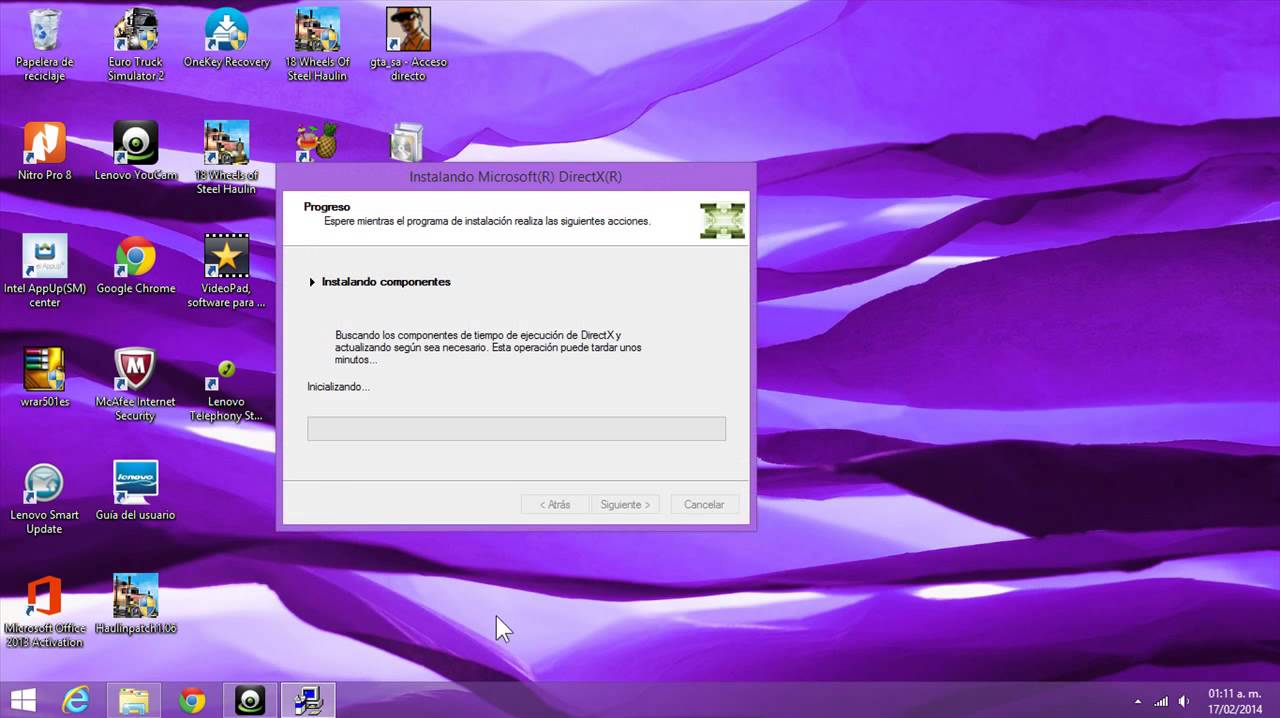Click the disabled < Atrás button

tap(555, 504)
